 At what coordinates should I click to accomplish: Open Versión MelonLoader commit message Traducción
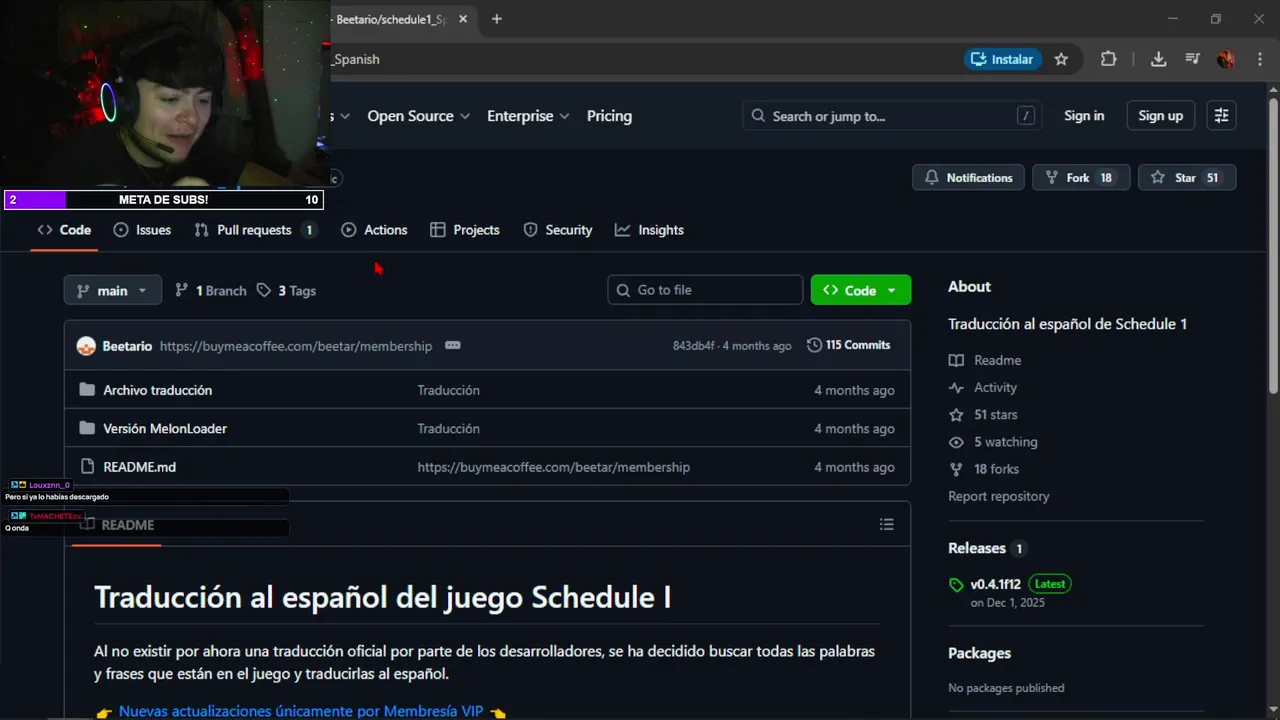point(448,428)
